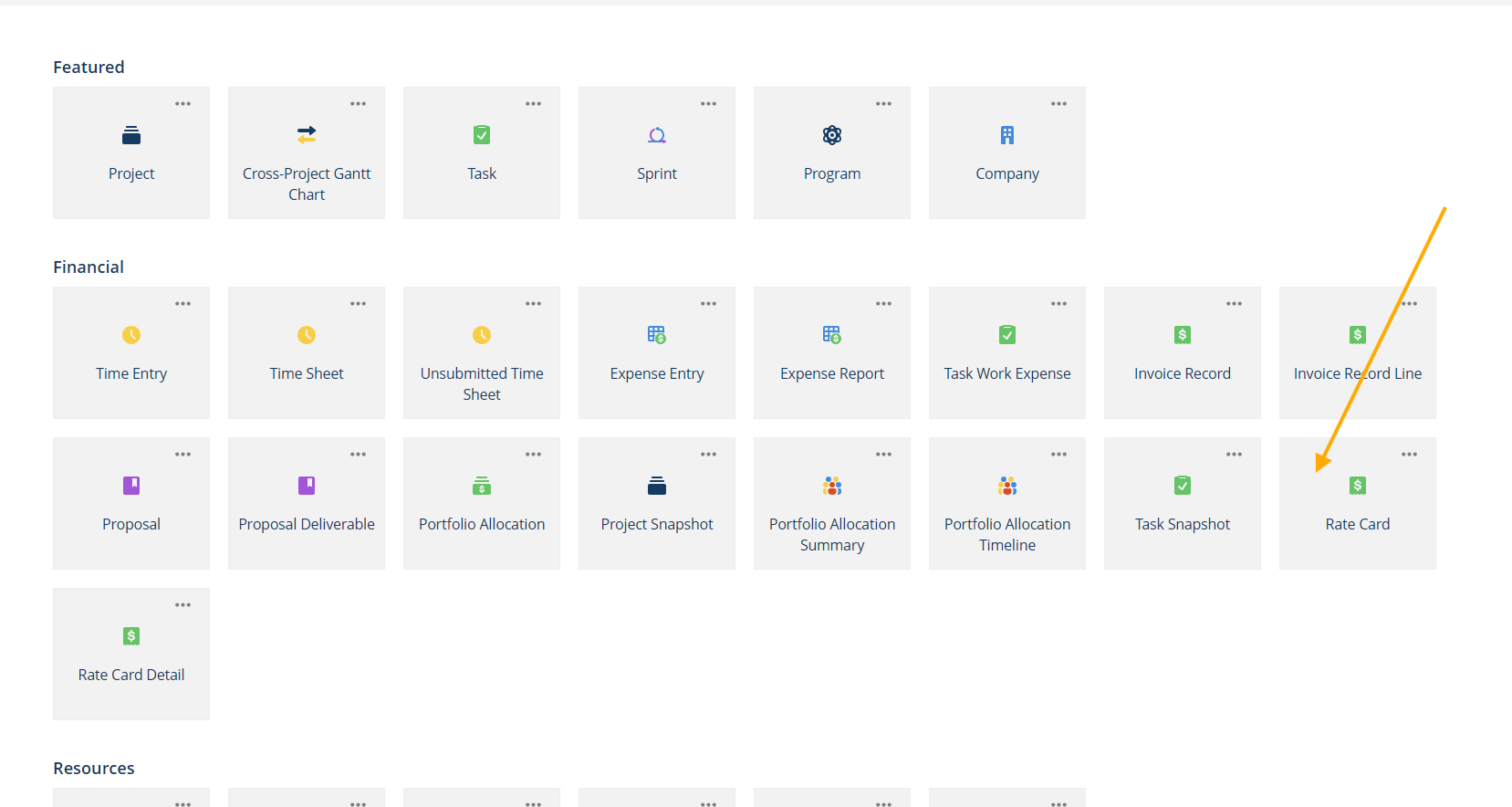Open the ellipsis menu on Task Work Expense
This screenshot has width=1512, height=807.
tap(1059, 304)
